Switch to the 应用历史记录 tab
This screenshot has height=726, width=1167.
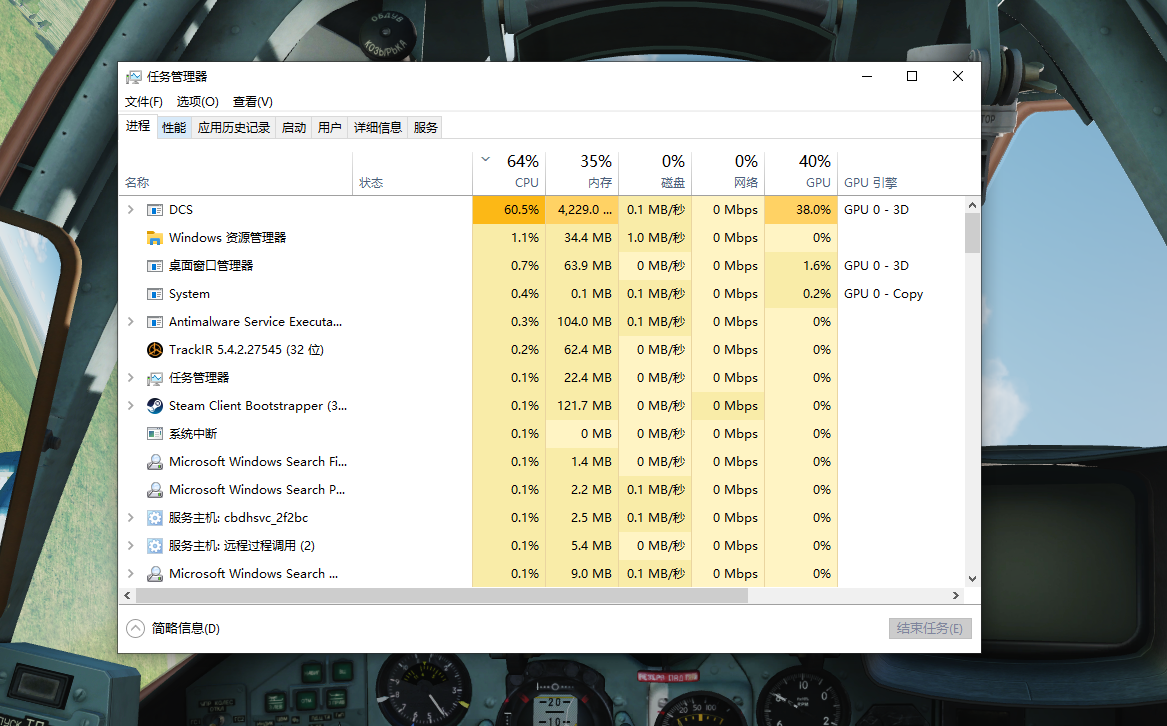234,128
